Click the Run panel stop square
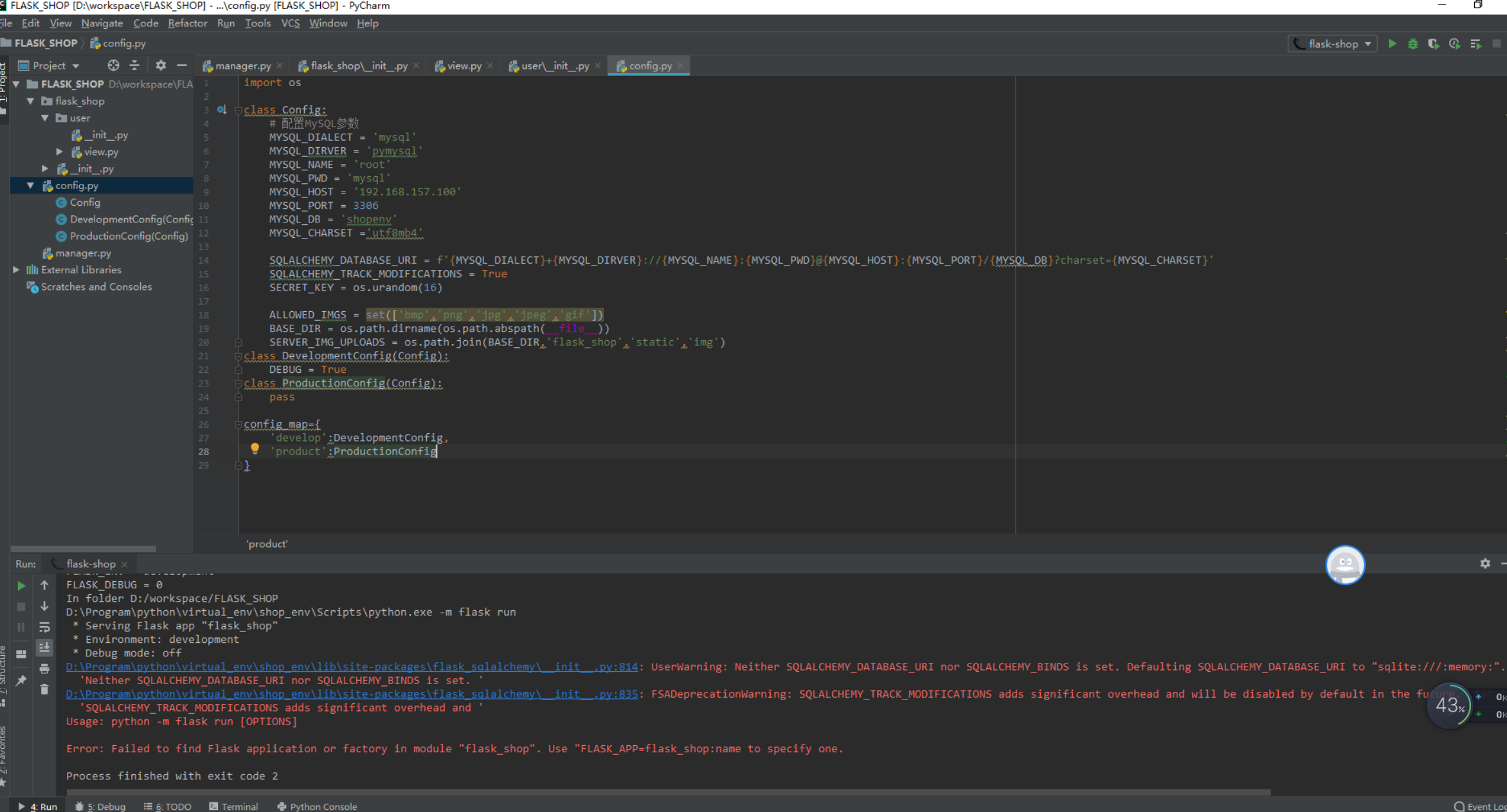This screenshot has width=1507, height=812. click(x=21, y=606)
